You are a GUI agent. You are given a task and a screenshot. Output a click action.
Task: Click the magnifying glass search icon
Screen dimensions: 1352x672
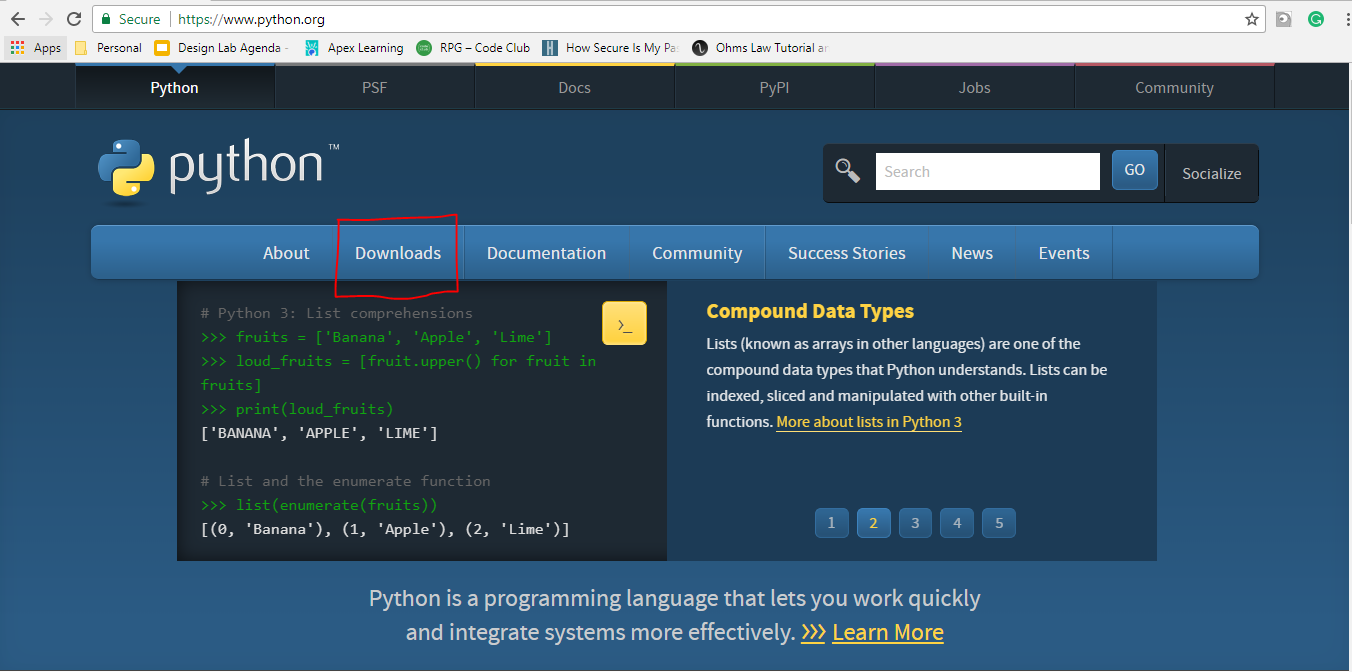848,171
